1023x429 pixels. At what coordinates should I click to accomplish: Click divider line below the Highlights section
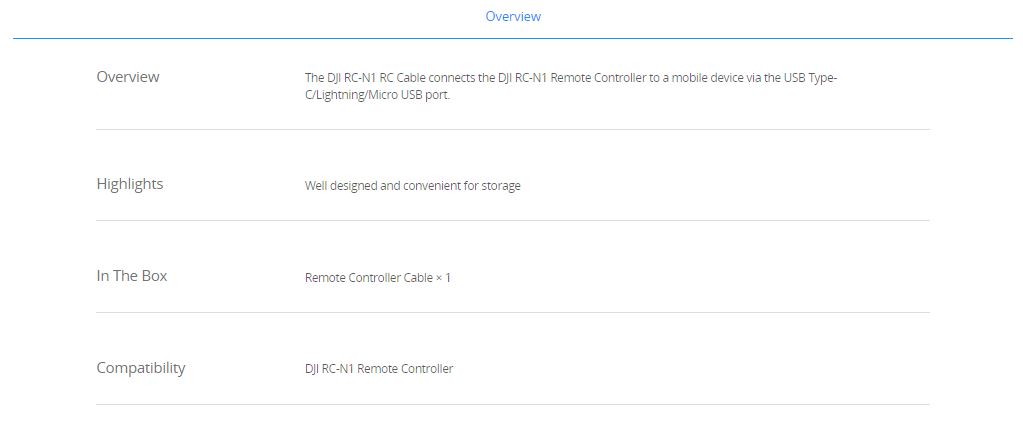pyautogui.click(x=513, y=220)
